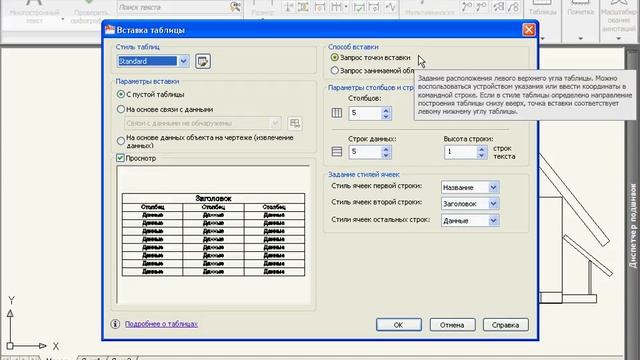Open the Многострочный текст dropdown arrow
The width and height of the screenshot is (640, 360).
pyautogui.click(x=62, y=19)
